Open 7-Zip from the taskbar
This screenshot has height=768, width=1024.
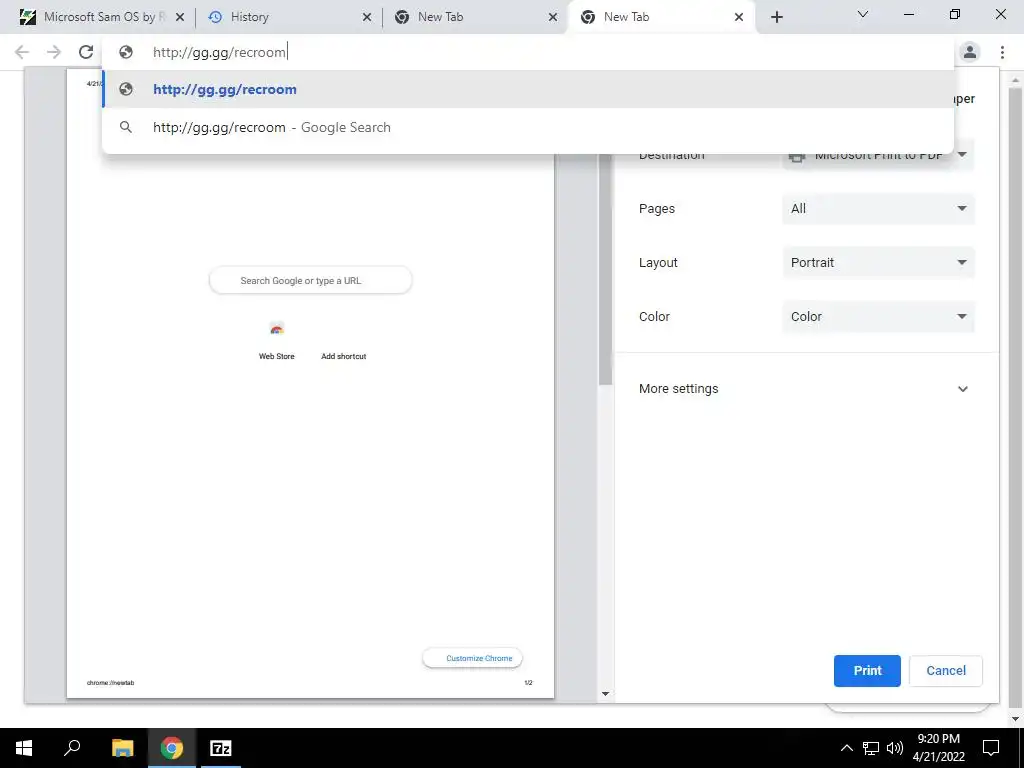(x=221, y=748)
